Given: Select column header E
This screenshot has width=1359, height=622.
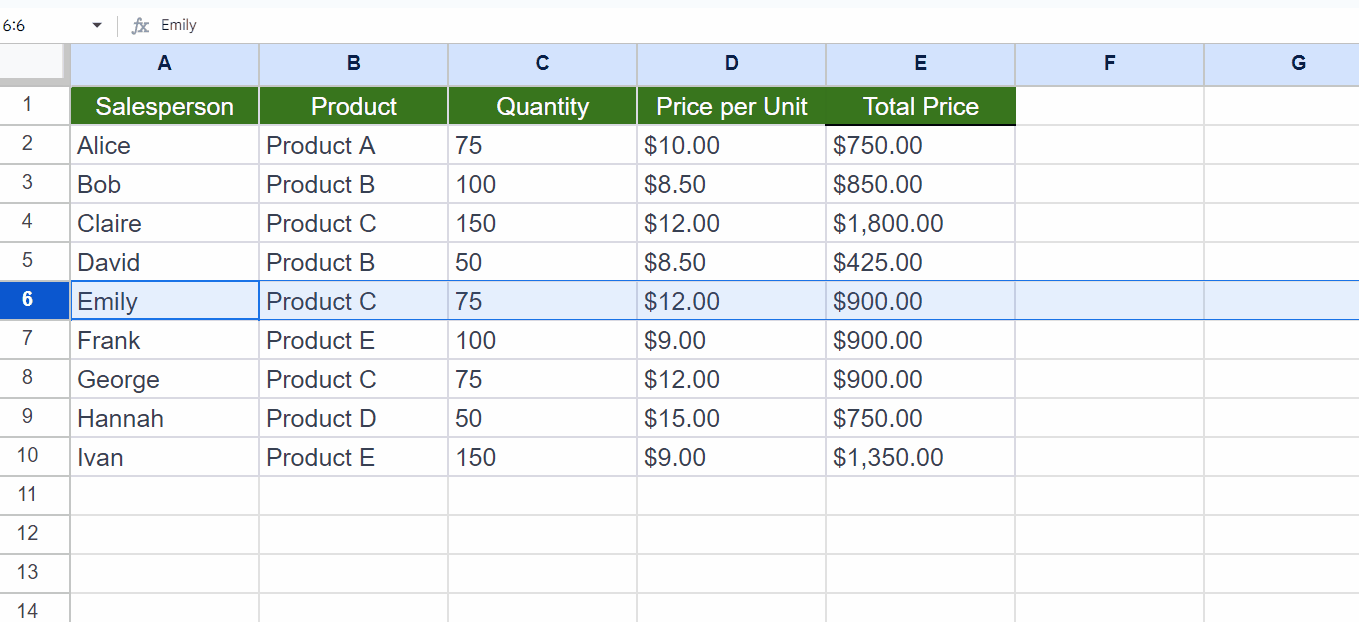Looking at the screenshot, I should [919, 63].
